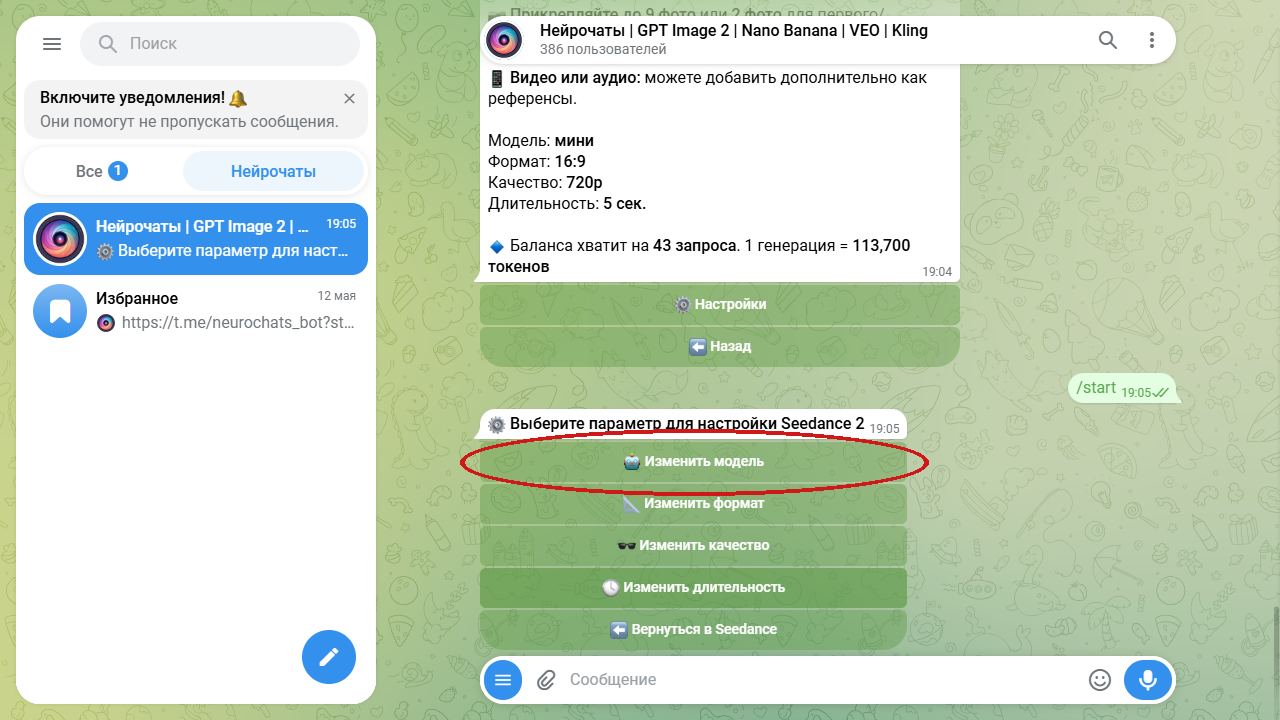Switch to the Нейрочаты folder tab
1280x720 pixels.
click(x=273, y=171)
